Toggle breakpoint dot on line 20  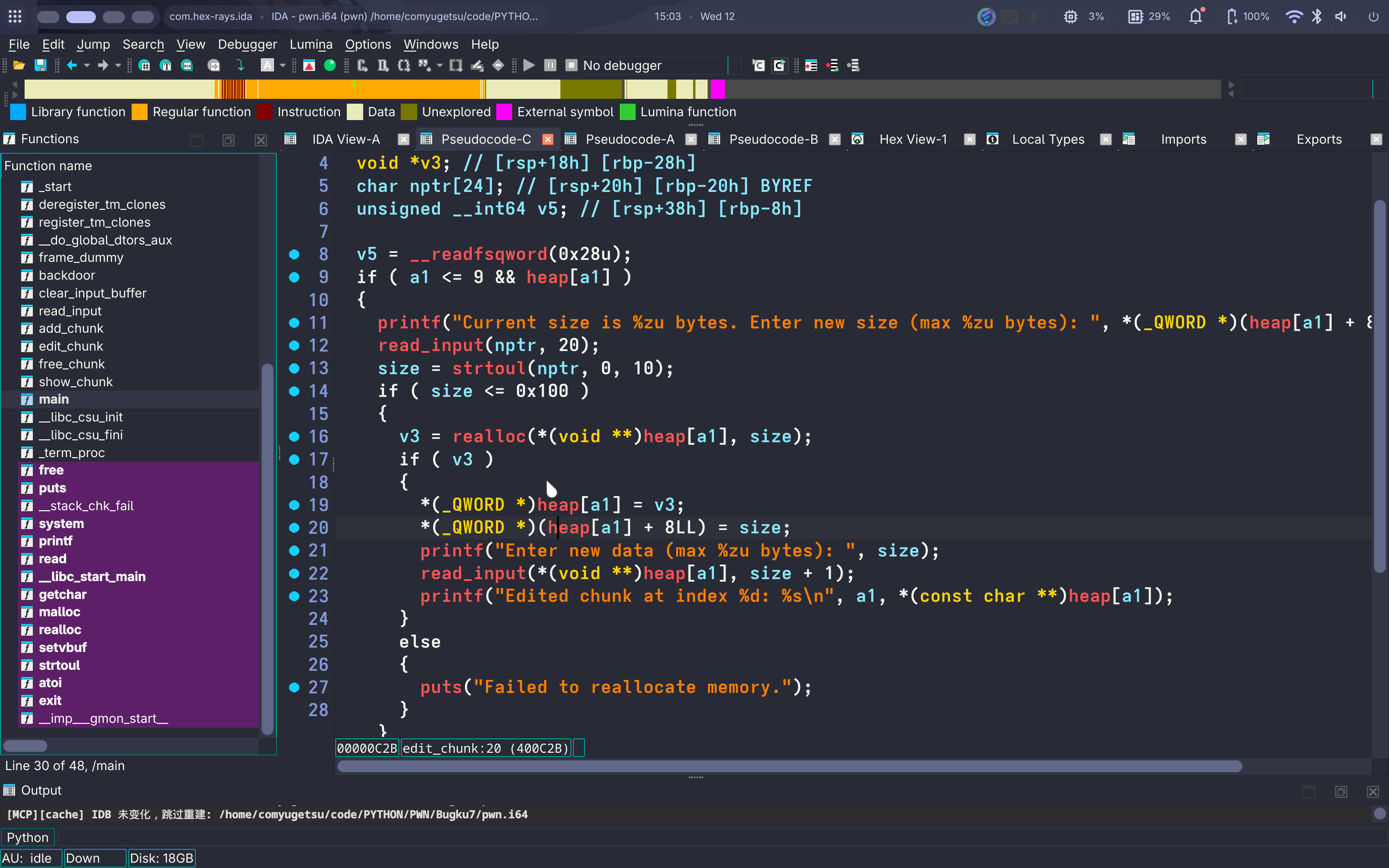click(294, 527)
